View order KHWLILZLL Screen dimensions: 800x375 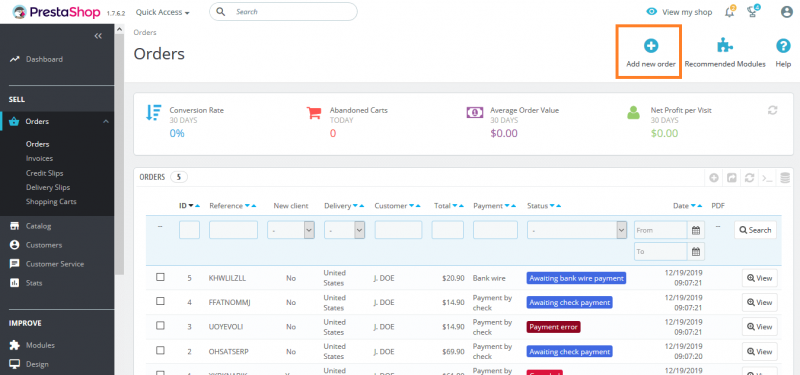click(760, 278)
